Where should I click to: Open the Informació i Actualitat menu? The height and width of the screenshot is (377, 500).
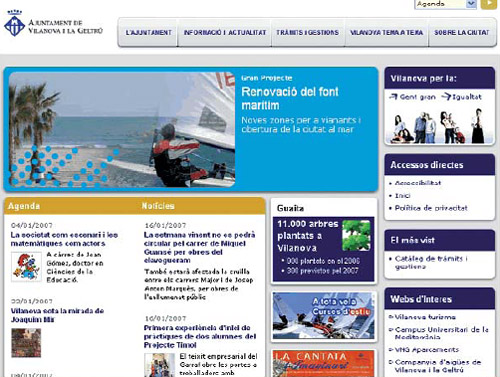click(x=225, y=33)
